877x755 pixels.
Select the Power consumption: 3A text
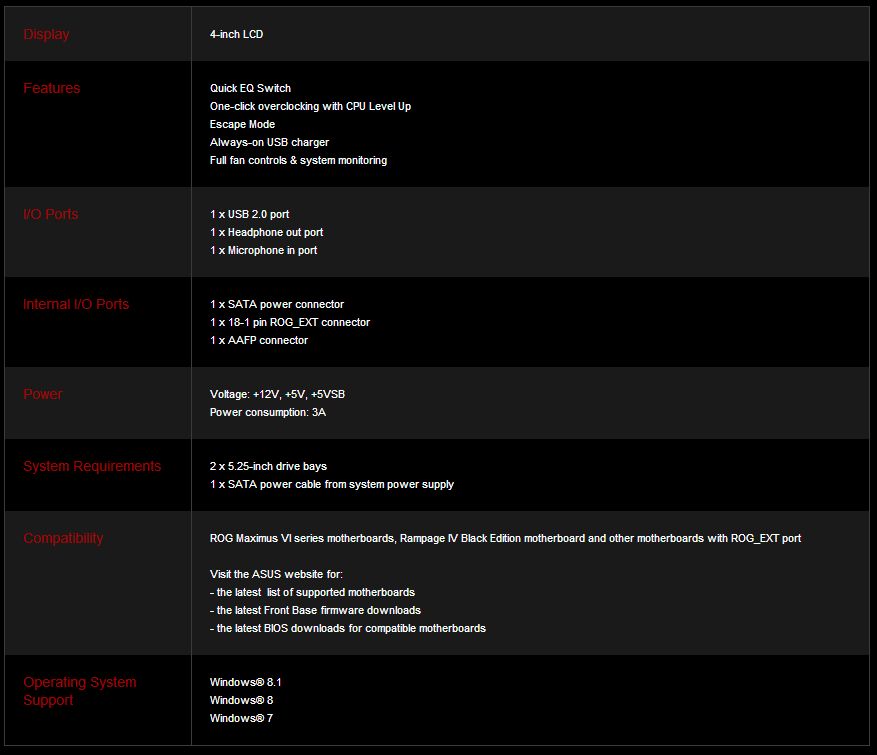(x=267, y=412)
